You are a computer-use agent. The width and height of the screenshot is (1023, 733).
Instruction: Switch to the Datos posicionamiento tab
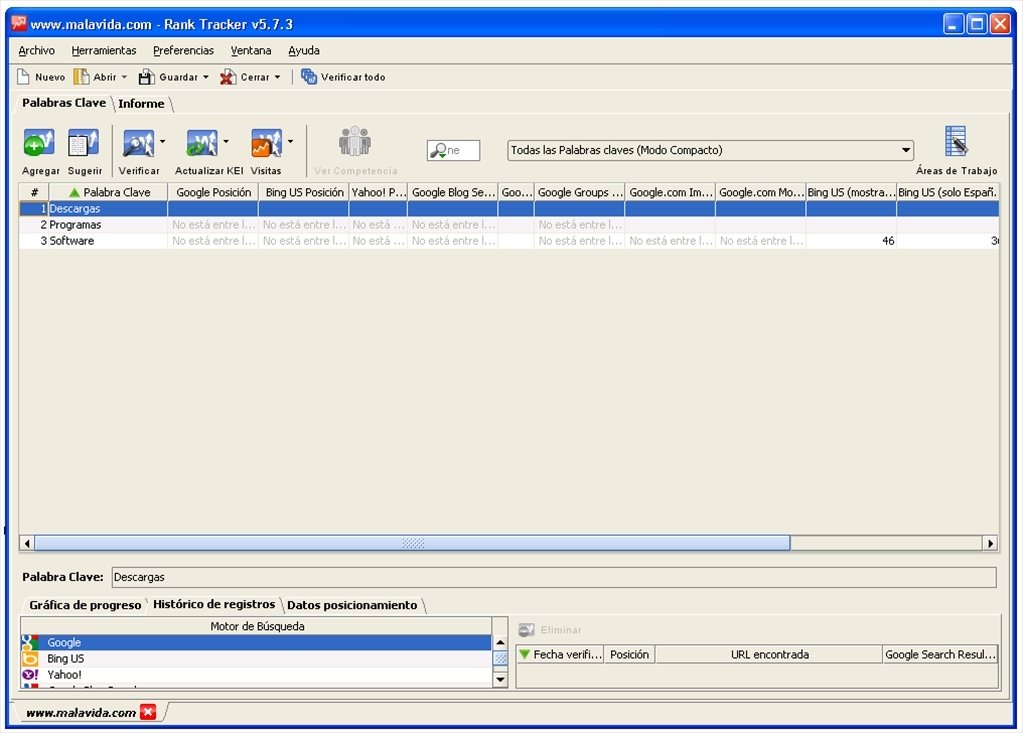(x=352, y=605)
